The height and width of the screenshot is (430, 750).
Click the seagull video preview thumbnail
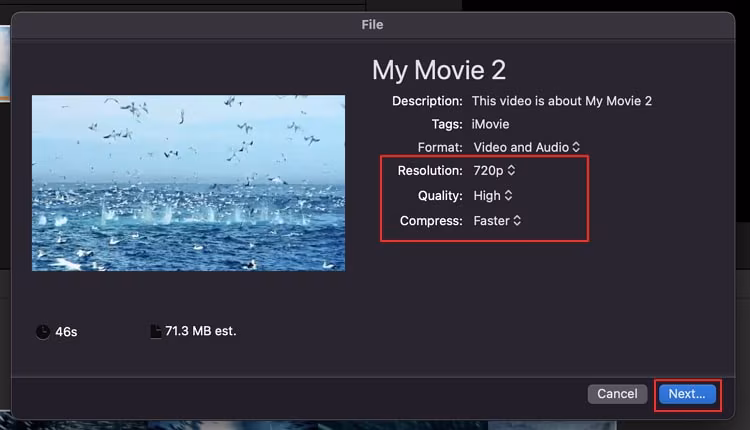[188, 182]
